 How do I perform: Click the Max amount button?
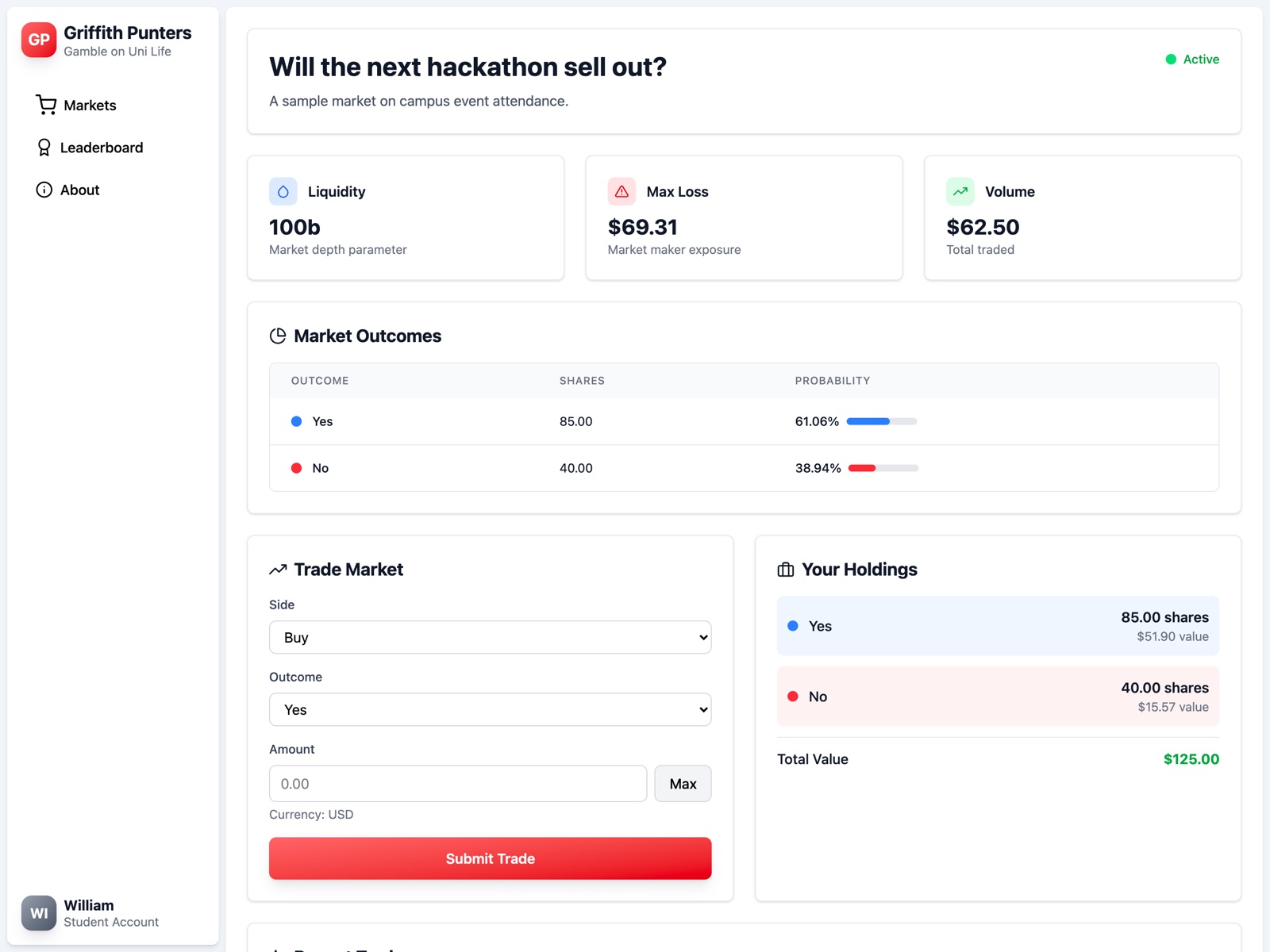click(683, 783)
